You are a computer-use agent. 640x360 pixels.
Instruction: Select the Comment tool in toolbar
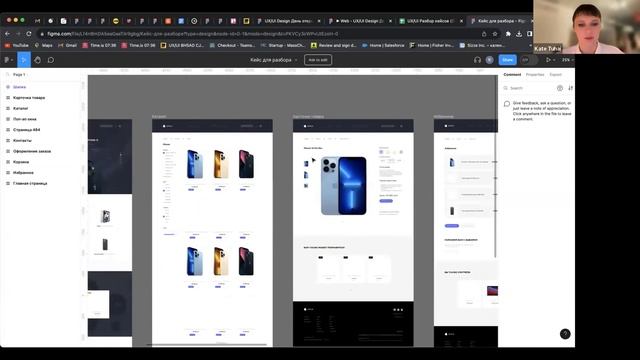point(51,60)
